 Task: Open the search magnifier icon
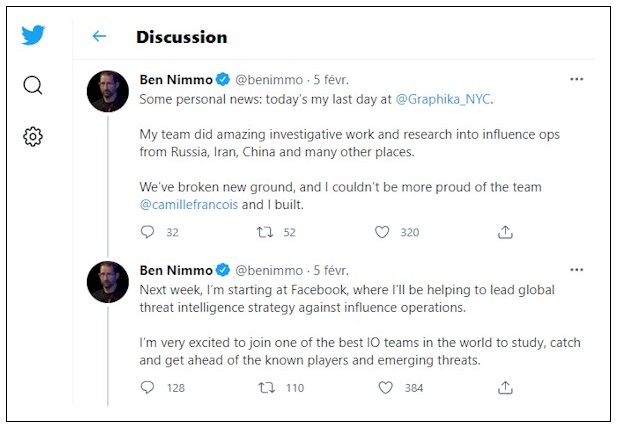click(x=33, y=85)
